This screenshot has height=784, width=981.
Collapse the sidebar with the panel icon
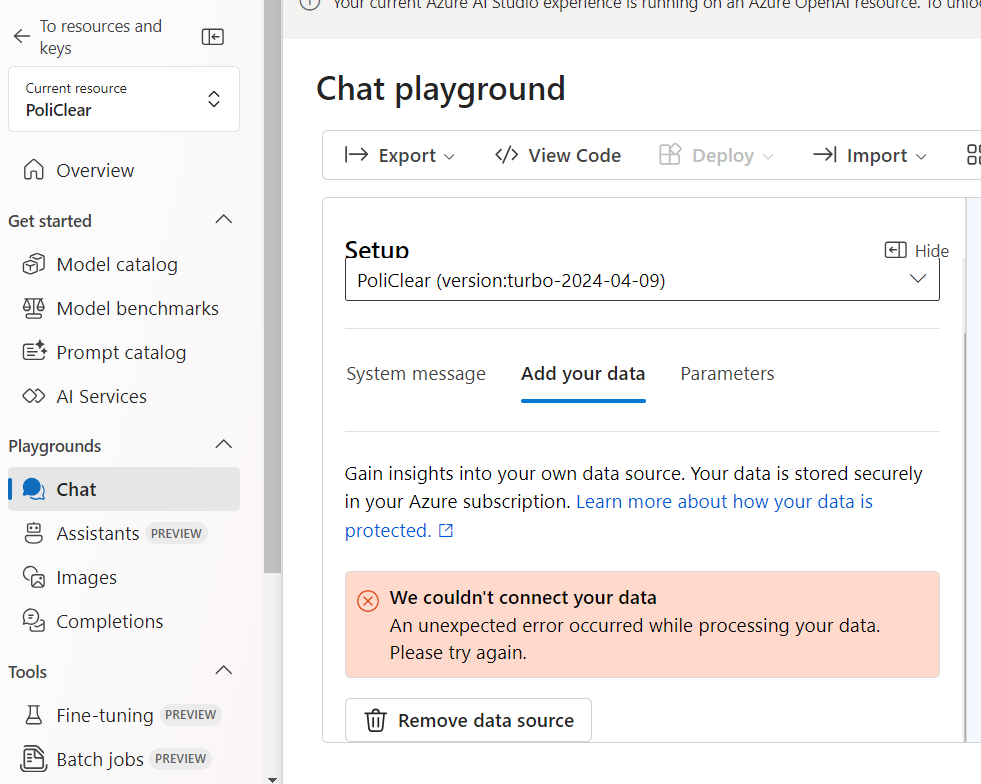pos(213,37)
